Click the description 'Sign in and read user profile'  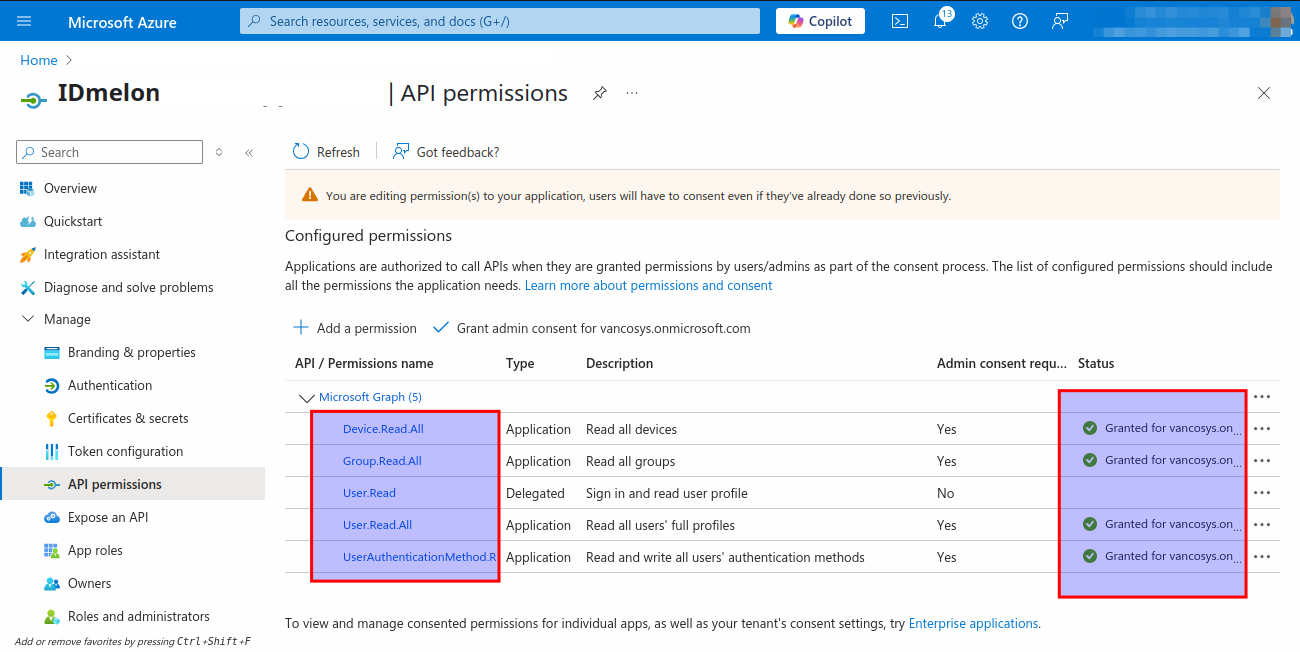point(667,493)
